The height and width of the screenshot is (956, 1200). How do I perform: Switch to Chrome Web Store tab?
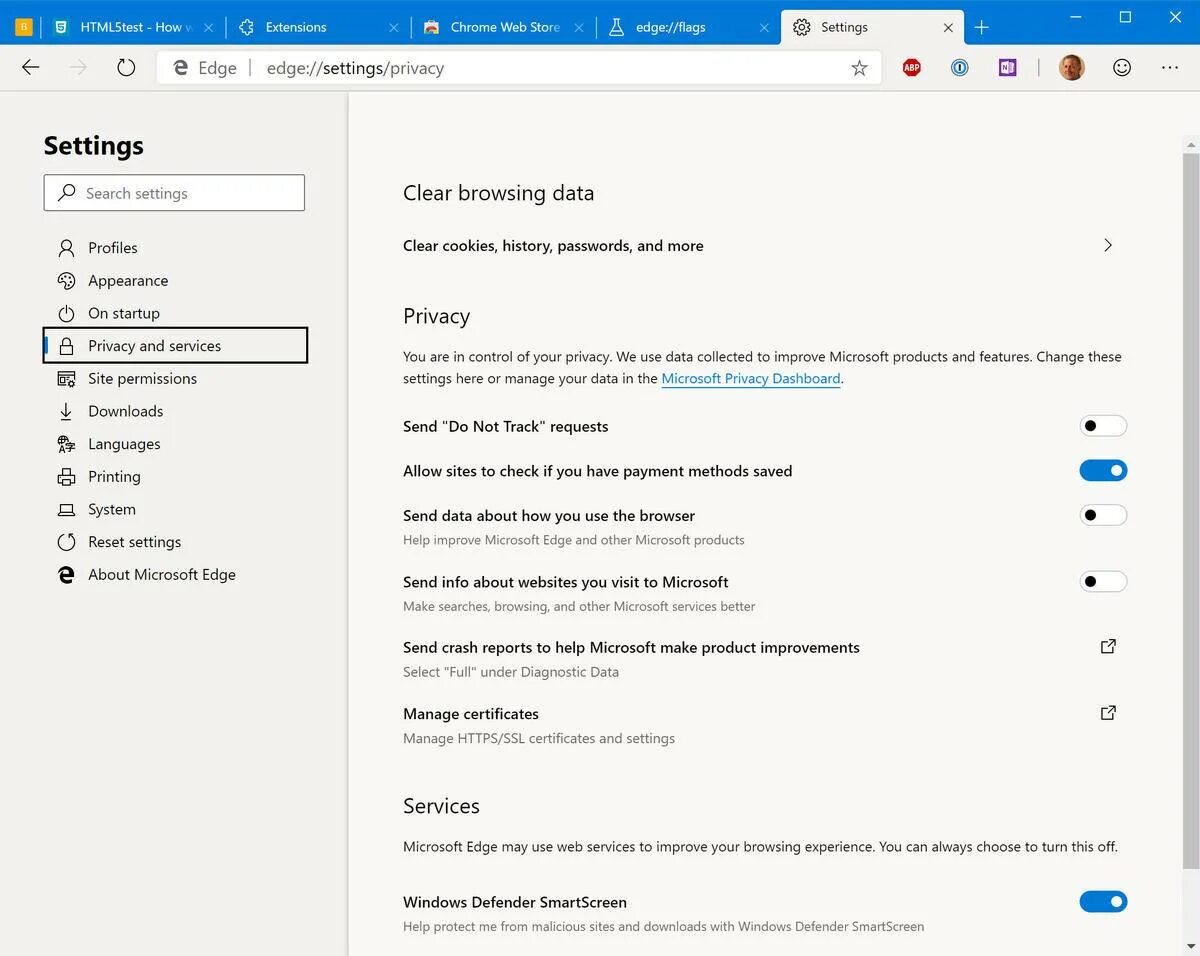(503, 27)
